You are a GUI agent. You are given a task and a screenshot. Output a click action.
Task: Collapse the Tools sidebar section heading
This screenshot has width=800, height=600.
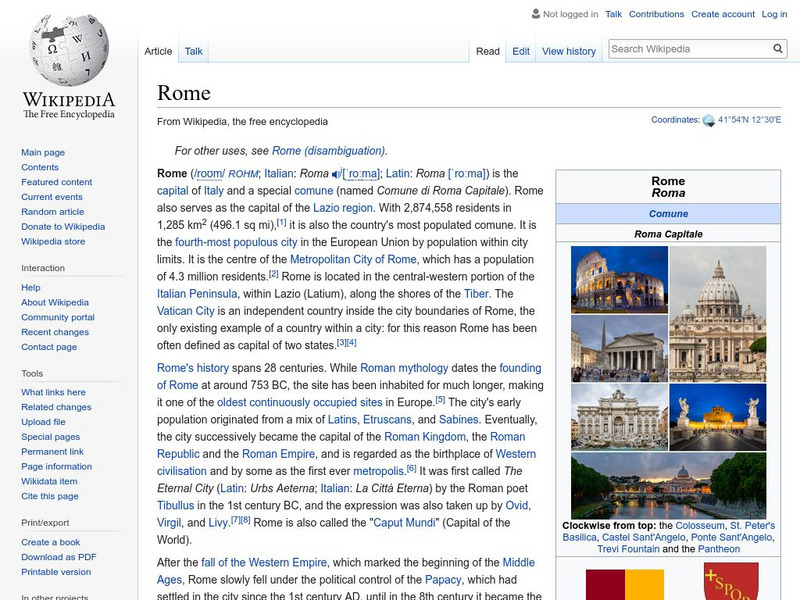tap(32, 373)
